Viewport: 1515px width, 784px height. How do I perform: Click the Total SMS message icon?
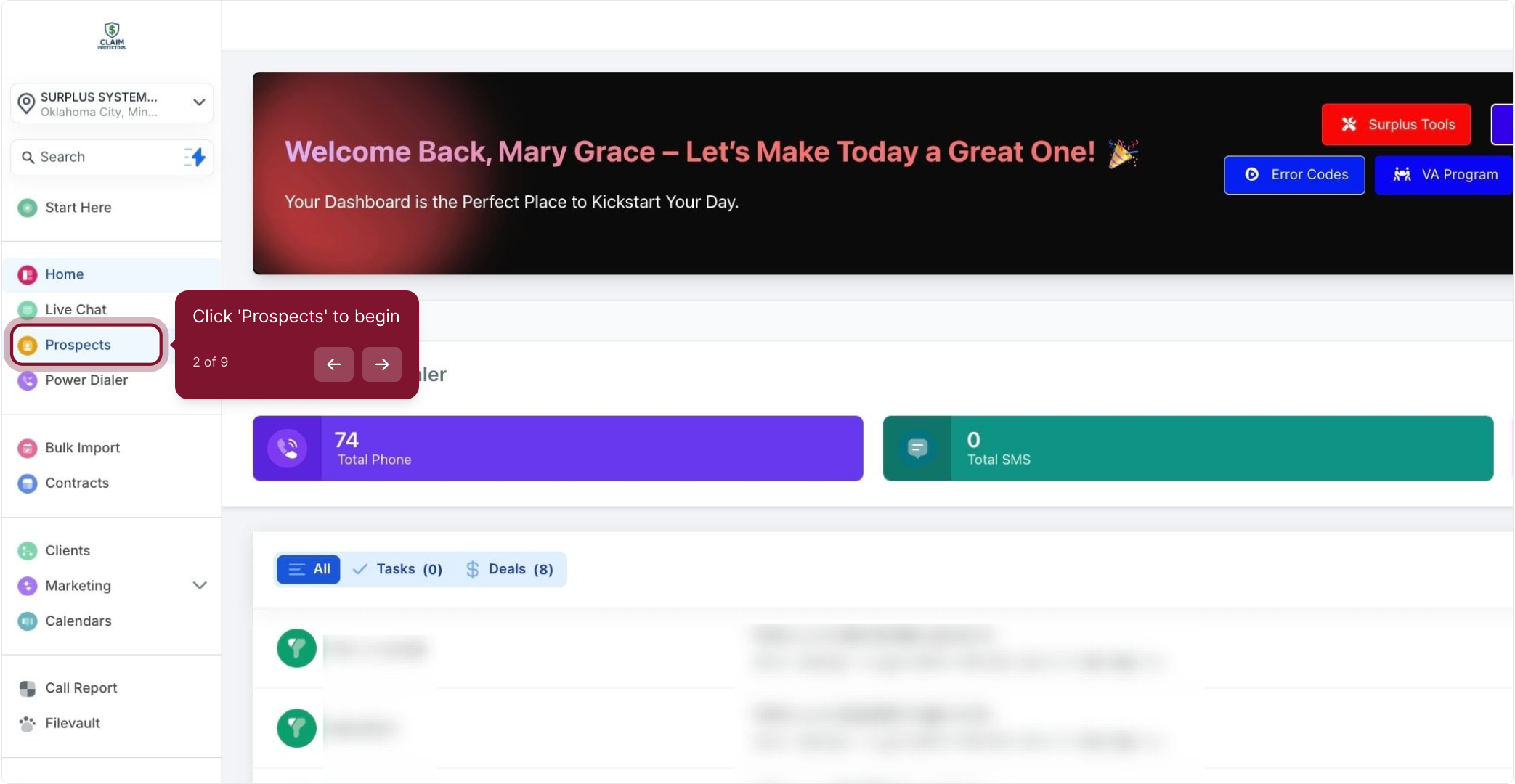[917, 449]
